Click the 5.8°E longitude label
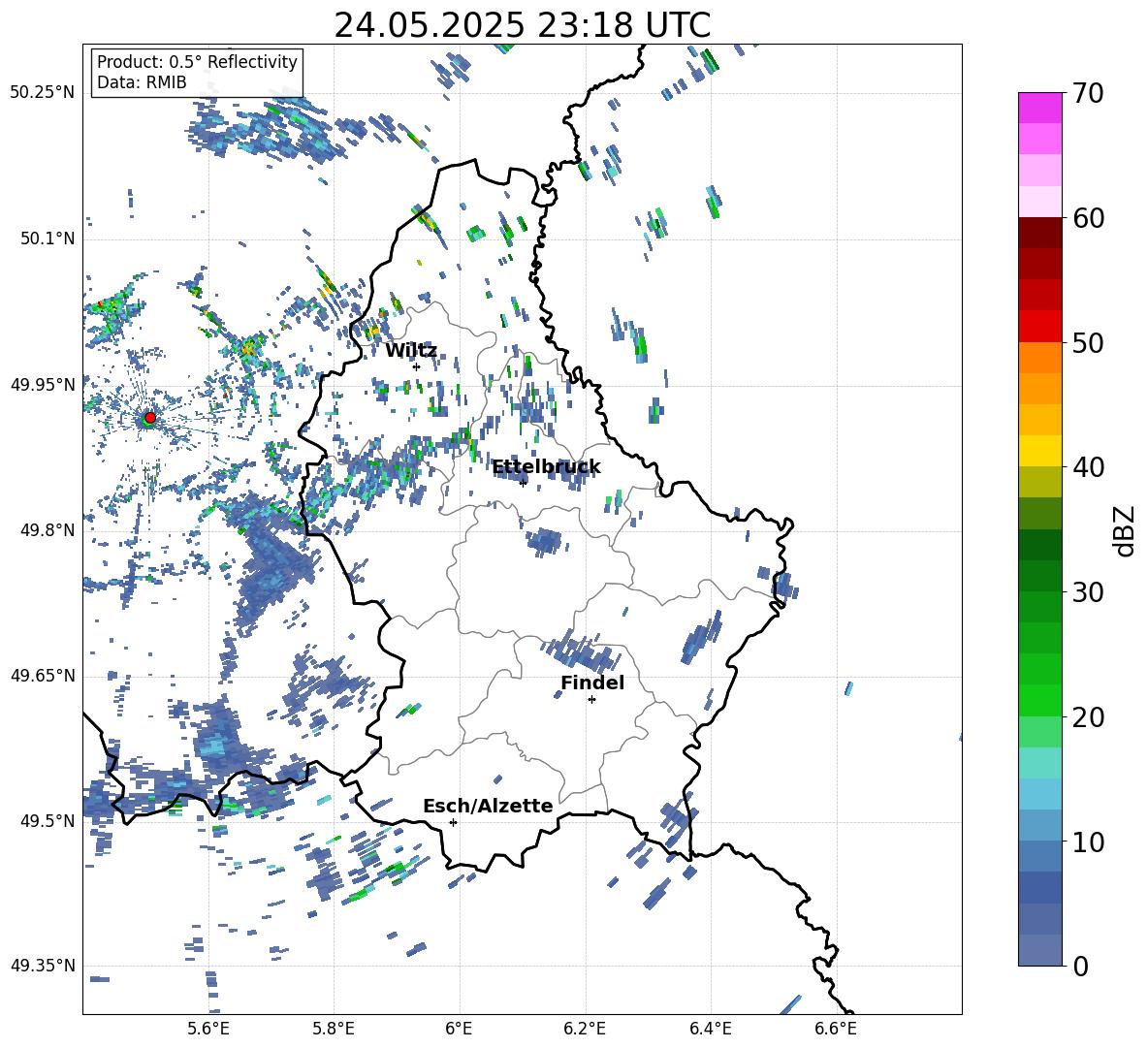This screenshot has width=1148, height=1048. pyautogui.click(x=334, y=1029)
